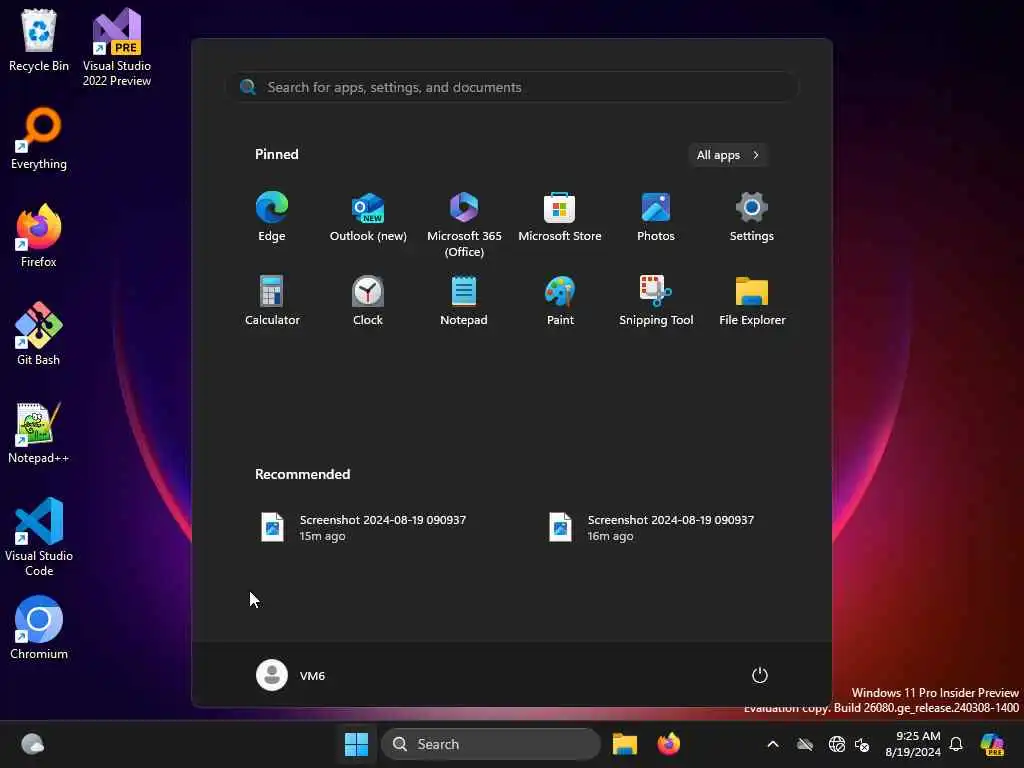Image resolution: width=1024 pixels, height=768 pixels.
Task: Launch Outlook (new) pinned app
Action: (368, 217)
